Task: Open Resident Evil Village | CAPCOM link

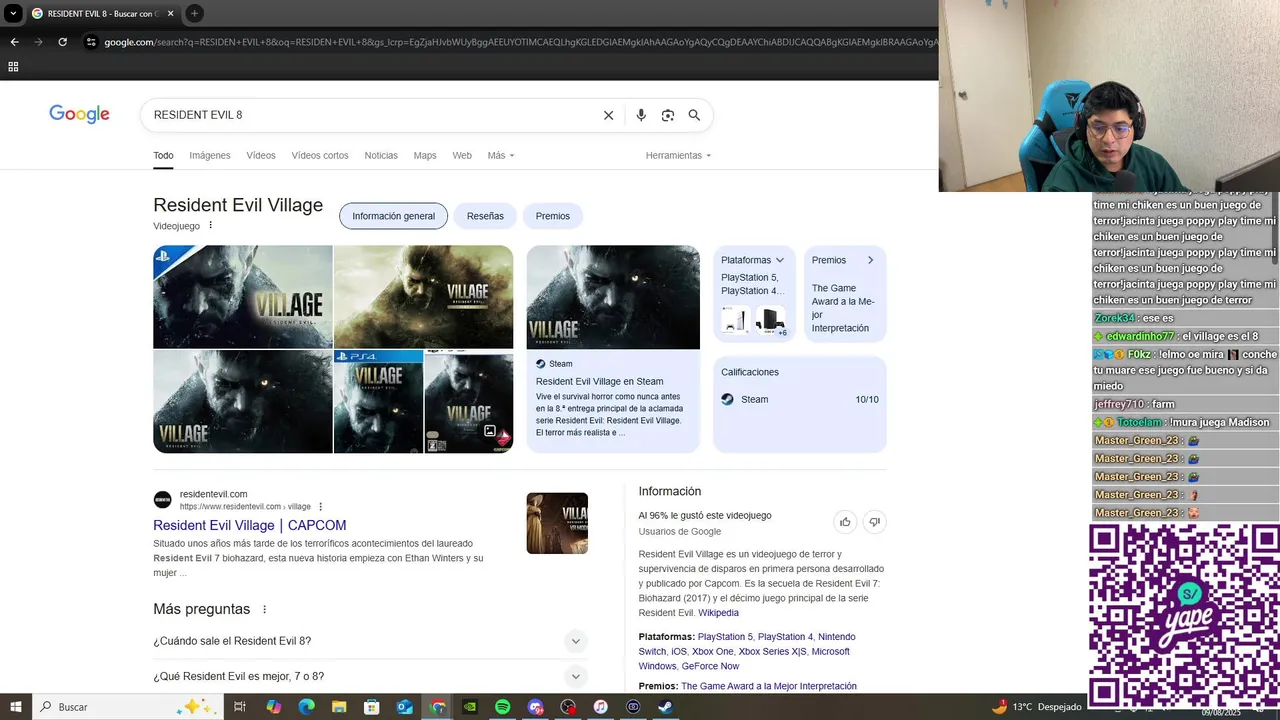Action: point(250,525)
